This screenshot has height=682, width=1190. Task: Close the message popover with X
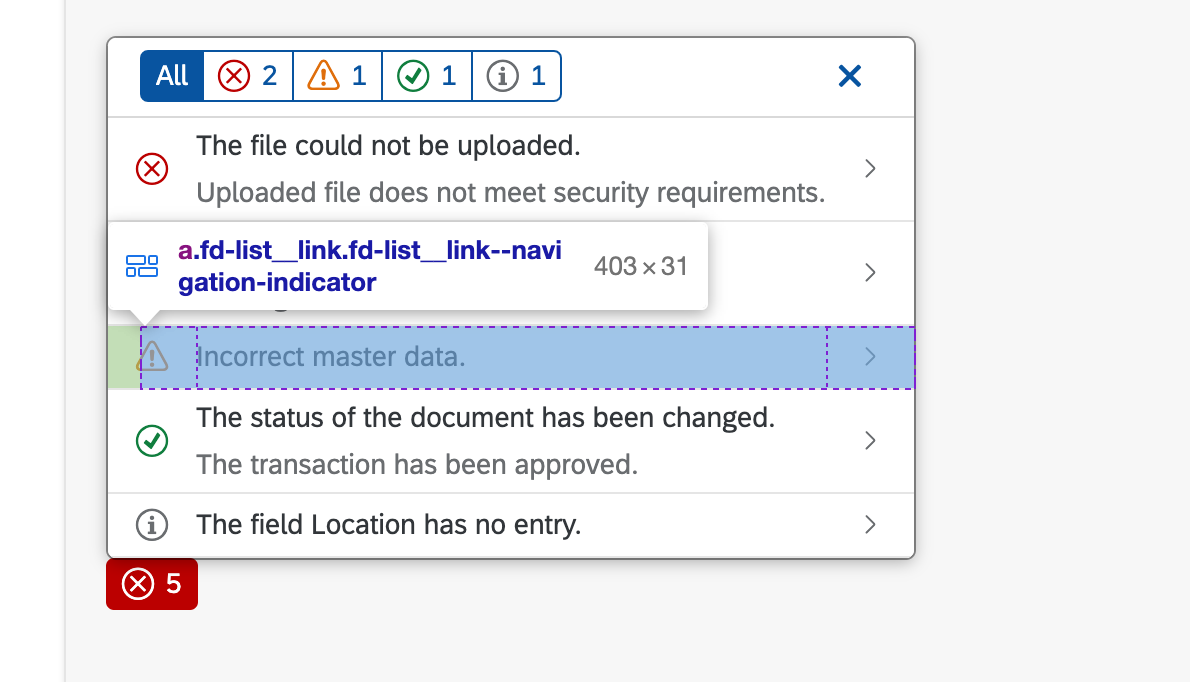(x=850, y=76)
